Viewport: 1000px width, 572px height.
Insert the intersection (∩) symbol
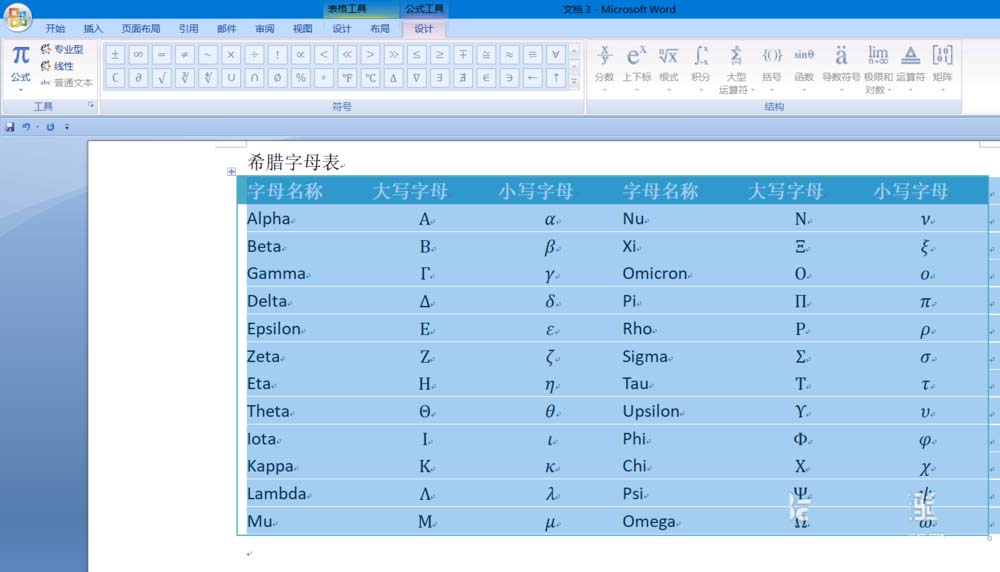[x=254, y=78]
